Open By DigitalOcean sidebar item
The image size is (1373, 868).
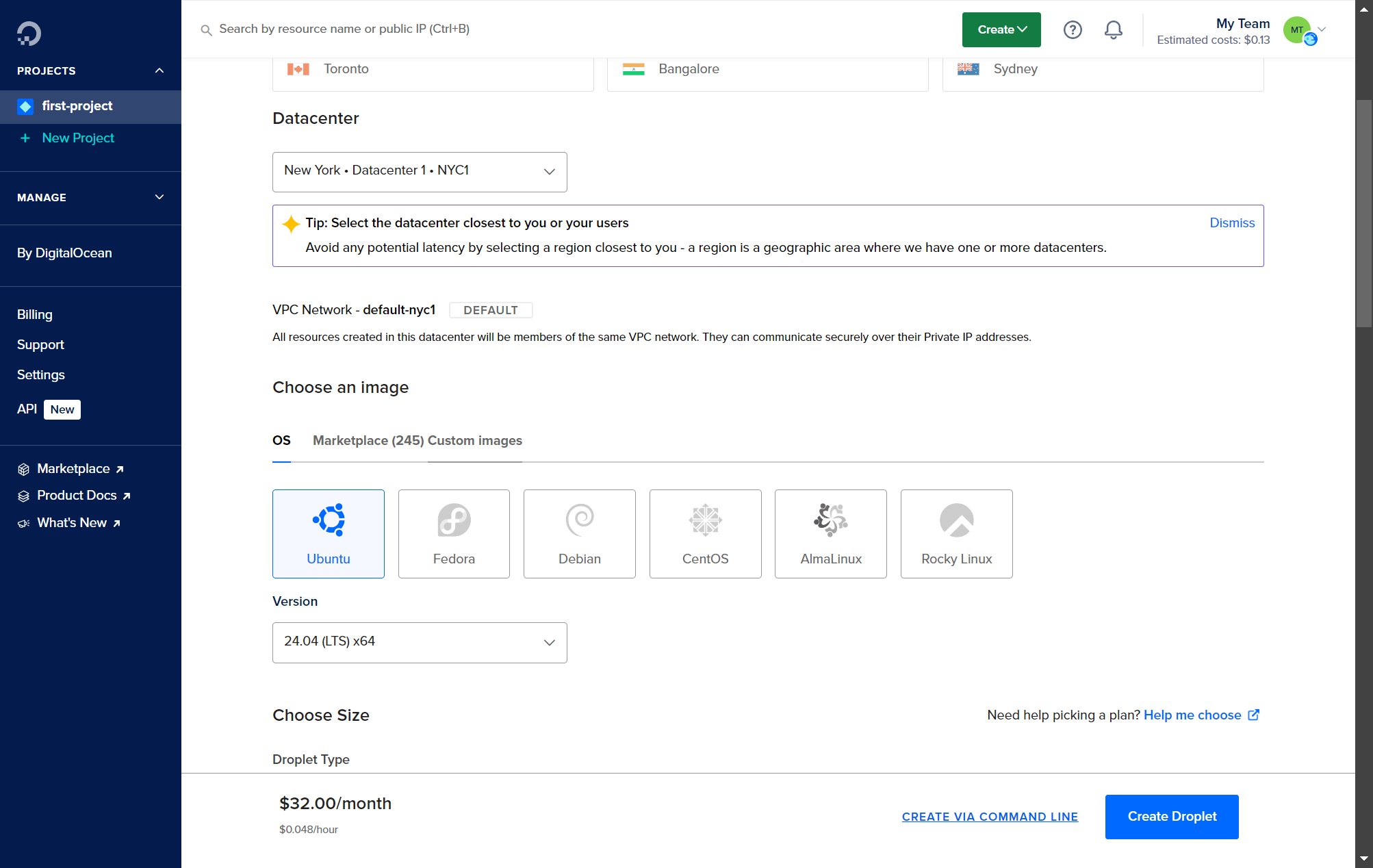(x=64, y=253)
